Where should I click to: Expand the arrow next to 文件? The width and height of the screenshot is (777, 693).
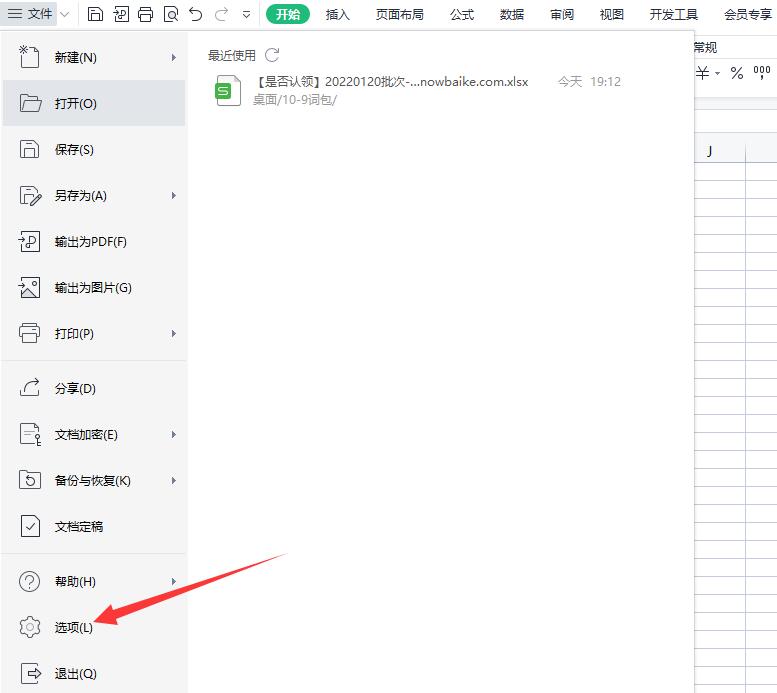64,14
